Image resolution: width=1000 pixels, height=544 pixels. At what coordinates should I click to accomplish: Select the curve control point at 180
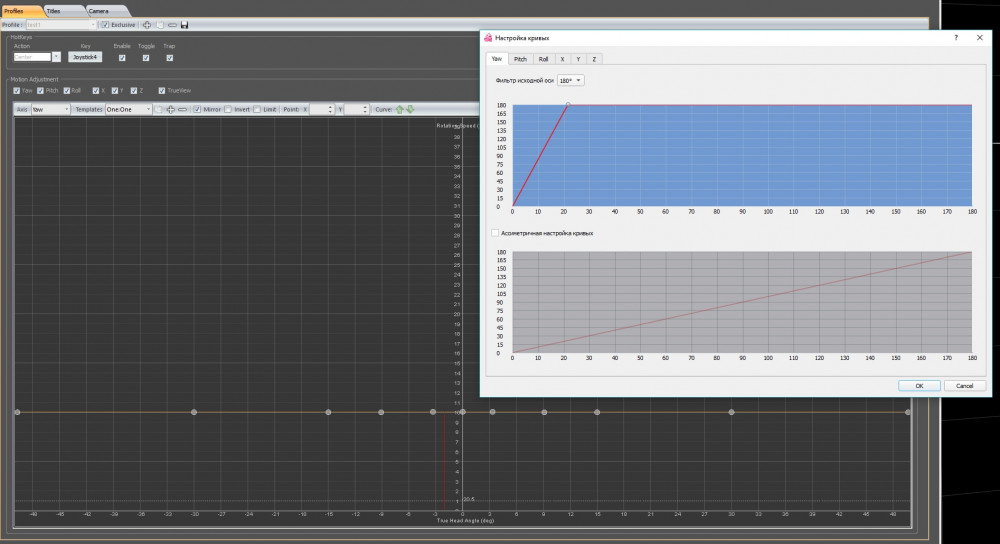[x=568, y=104]
